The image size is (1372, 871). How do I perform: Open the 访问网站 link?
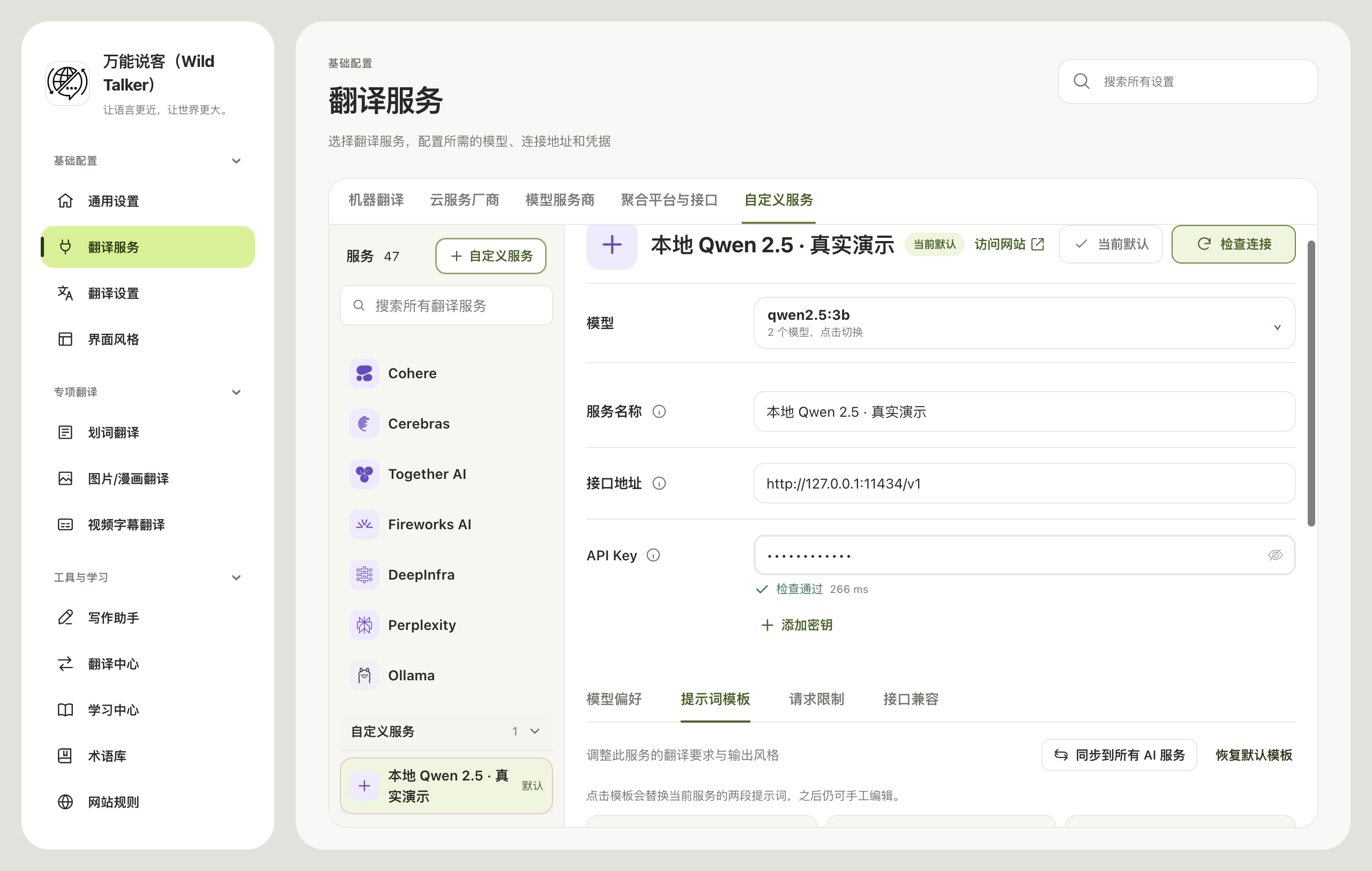pyautogui.click(x=1009, y=244)
